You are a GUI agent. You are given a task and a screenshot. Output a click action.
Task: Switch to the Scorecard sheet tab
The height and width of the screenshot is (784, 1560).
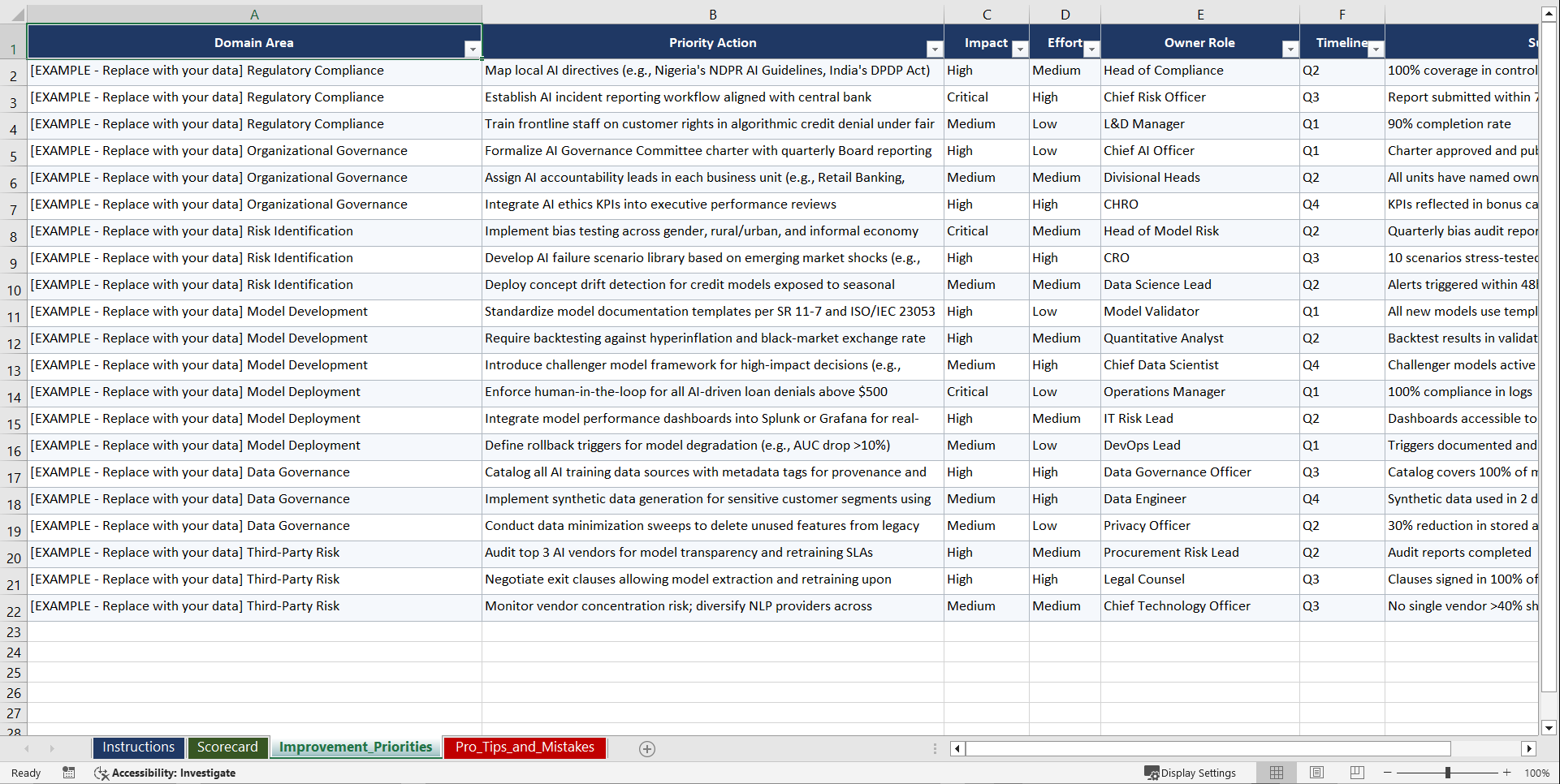227,747
